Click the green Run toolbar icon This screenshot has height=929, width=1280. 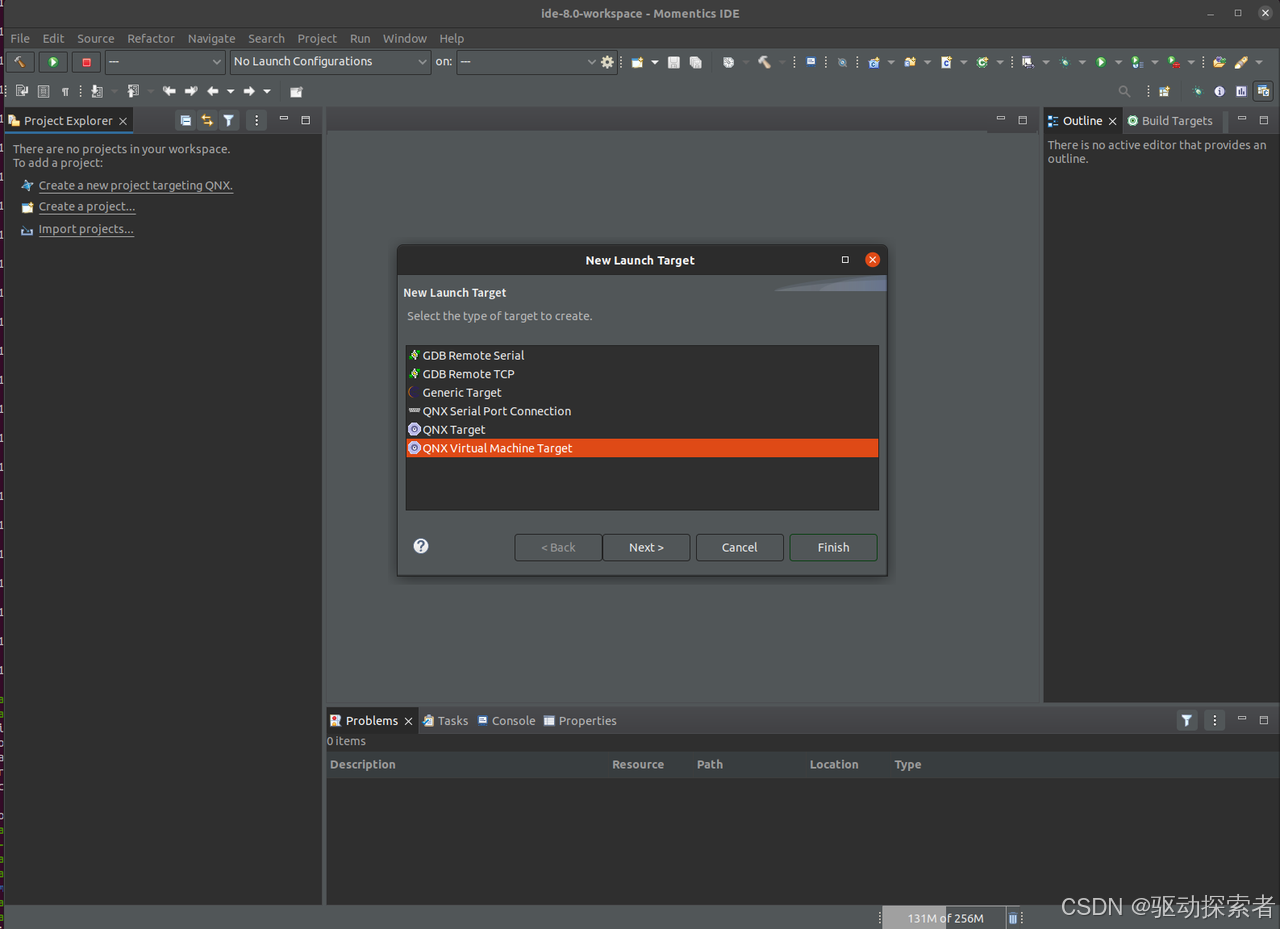point(1100,62)
